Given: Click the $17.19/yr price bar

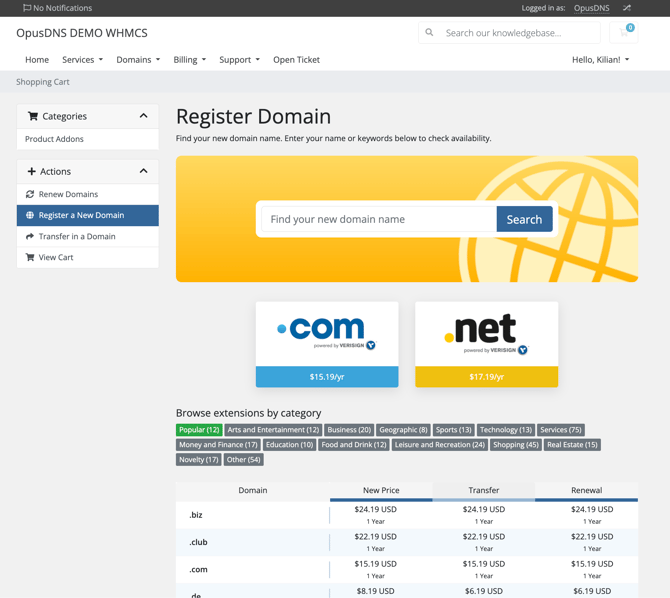Looking at the screenshot, I should click(x=487, y=377).
